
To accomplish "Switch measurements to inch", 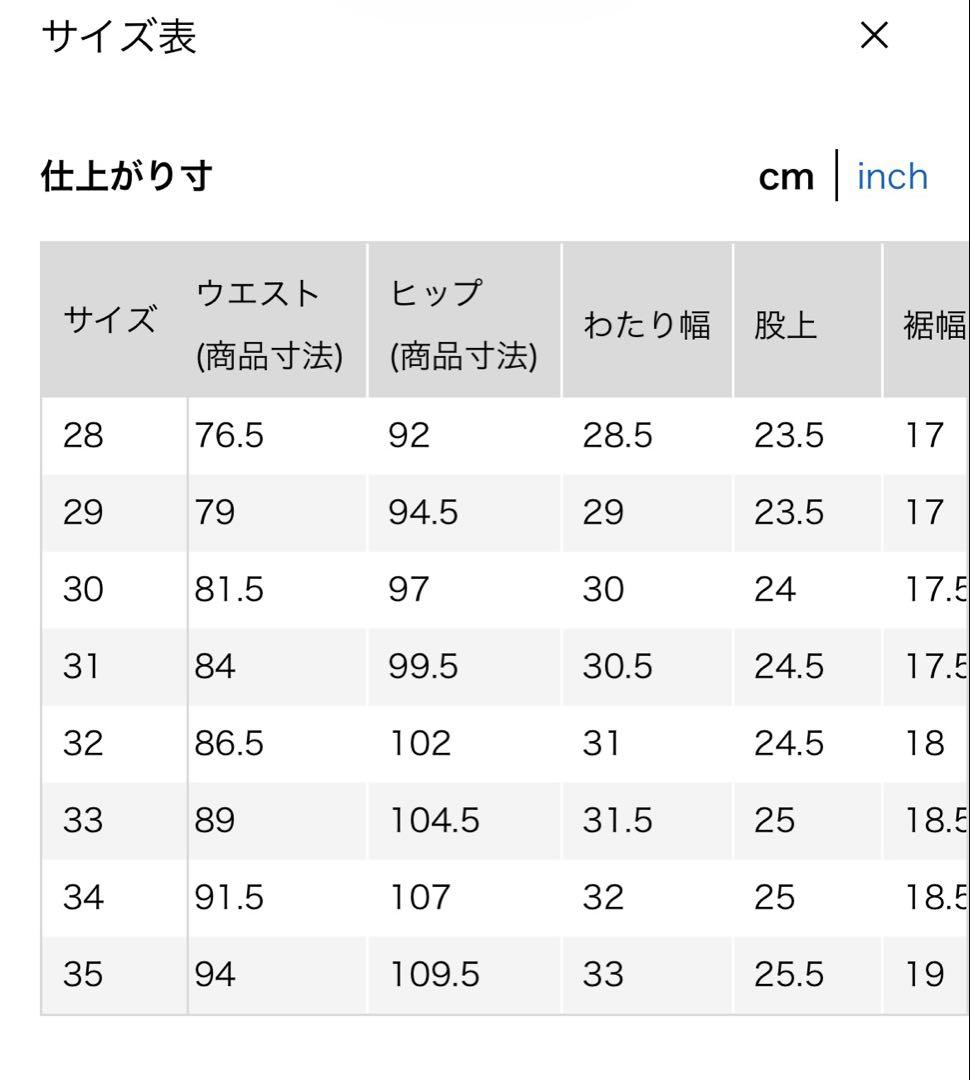I will point(892,177).
